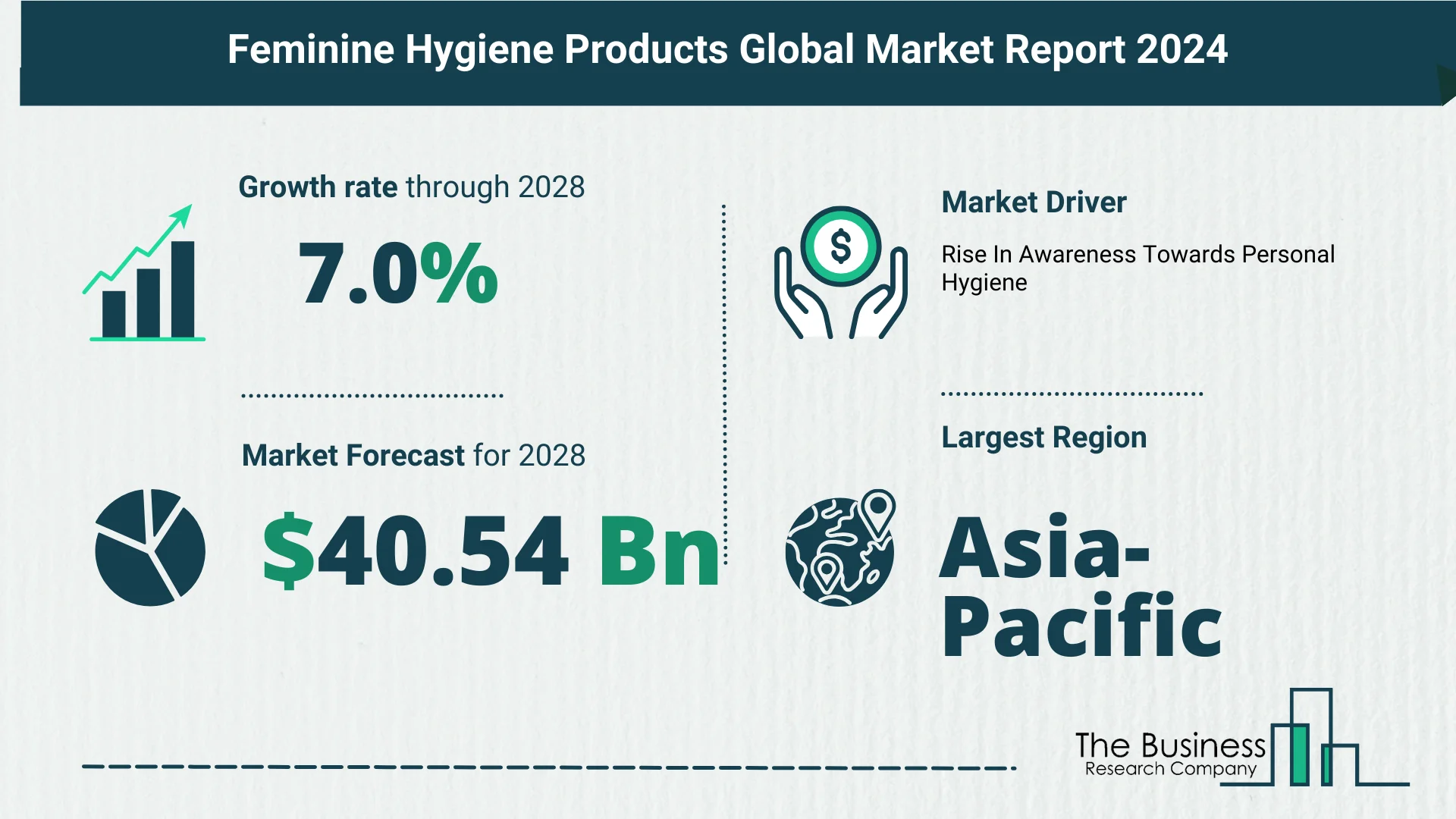Click the '7.0%' growth value

point(398,273)
